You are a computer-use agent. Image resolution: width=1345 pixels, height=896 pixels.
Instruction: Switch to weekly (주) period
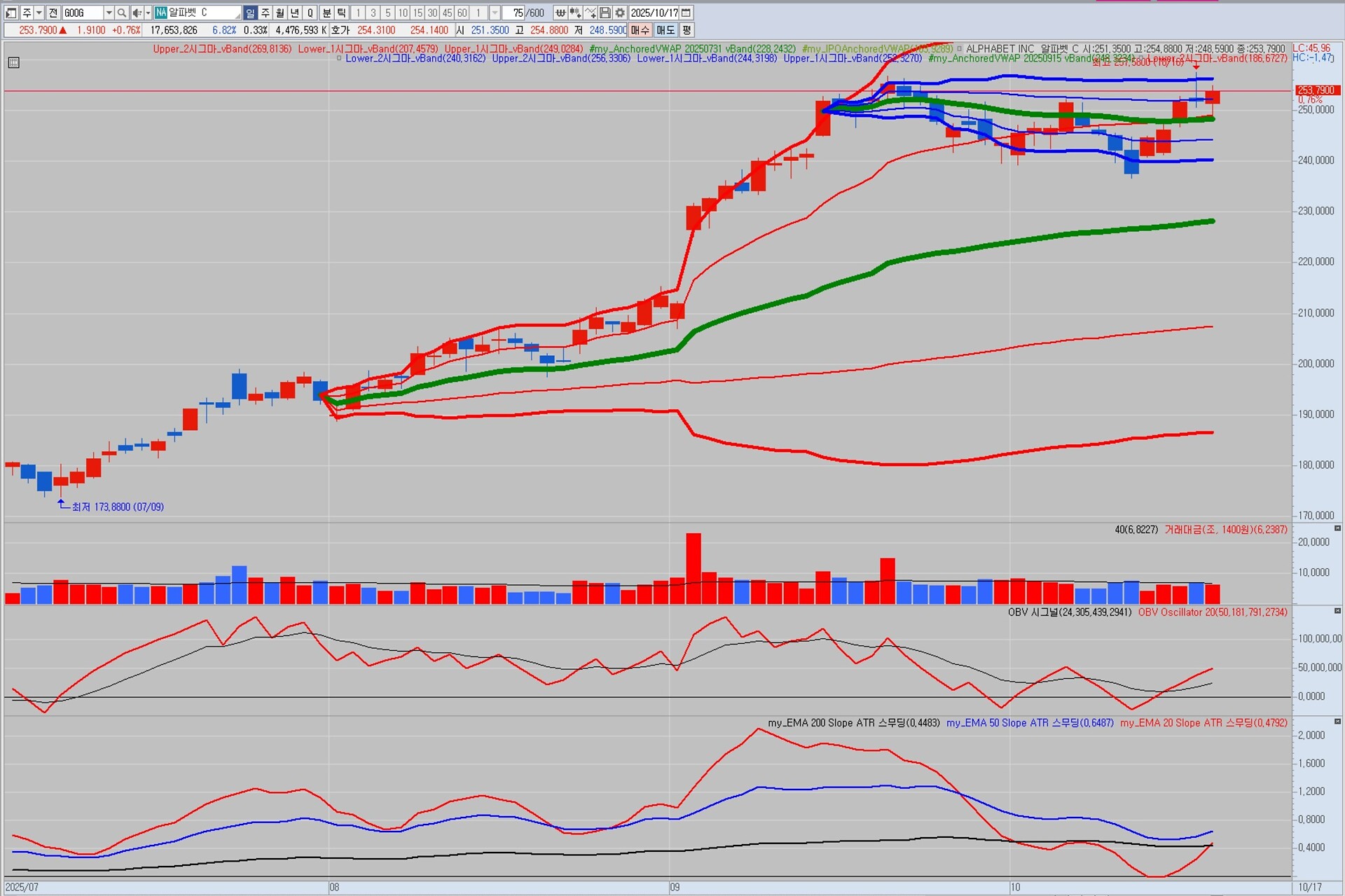(265, 13)
